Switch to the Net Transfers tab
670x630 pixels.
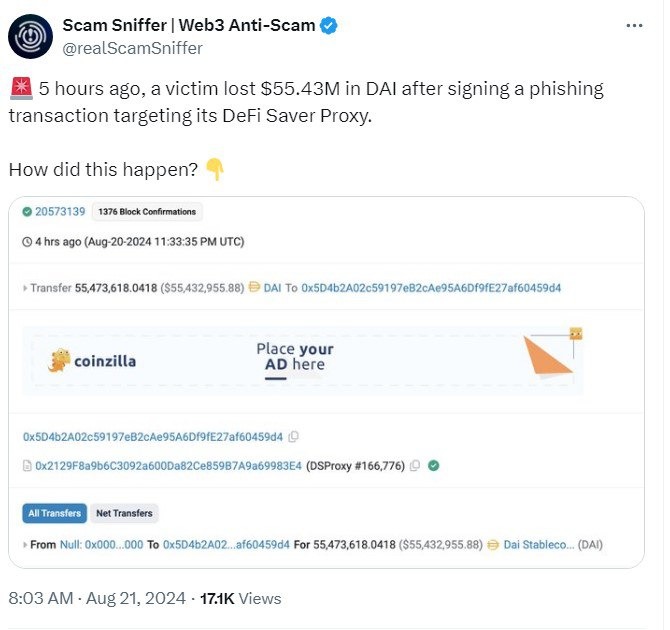point(124,513)
